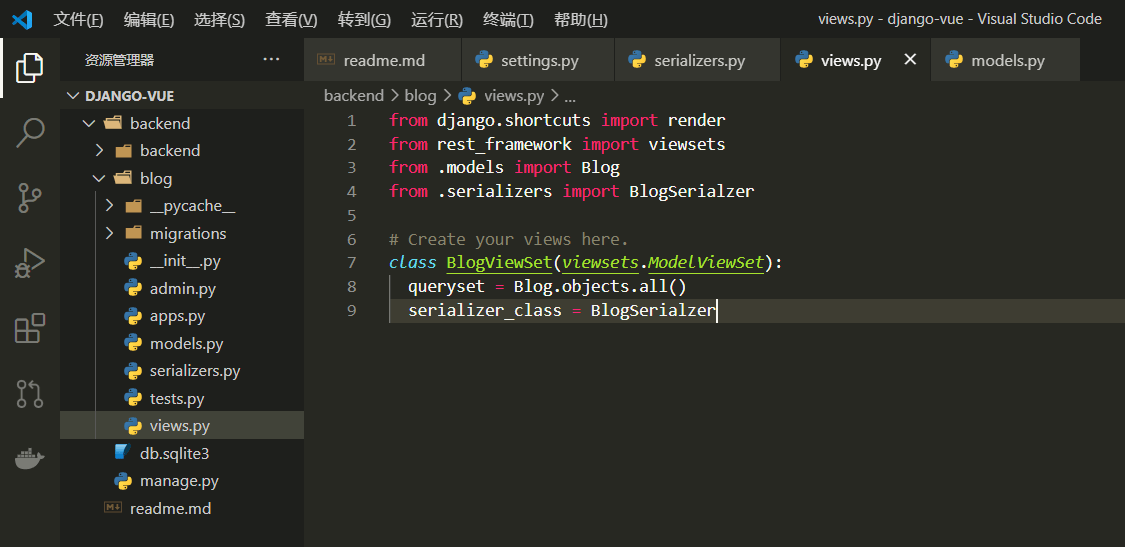Collapse the DJANGO-VUE root section
Image resolution: width=1125 pixels, height=547 pixels.
72,96
